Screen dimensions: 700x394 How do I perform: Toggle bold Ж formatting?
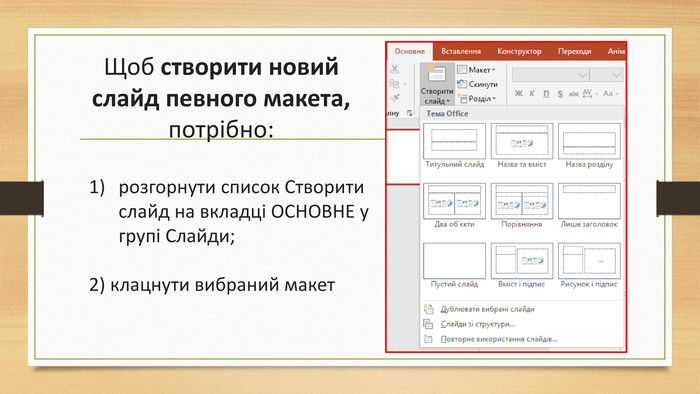click(x=518, y=94)
